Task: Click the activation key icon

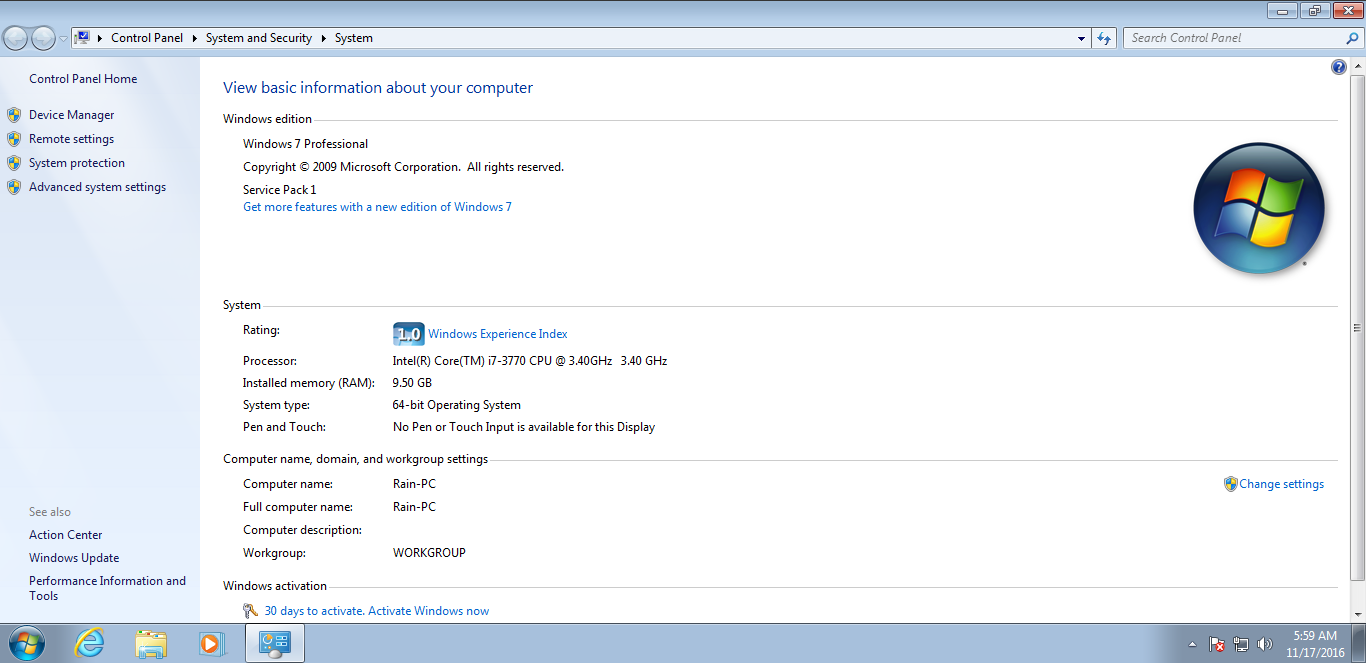Action: click(251, 611)
